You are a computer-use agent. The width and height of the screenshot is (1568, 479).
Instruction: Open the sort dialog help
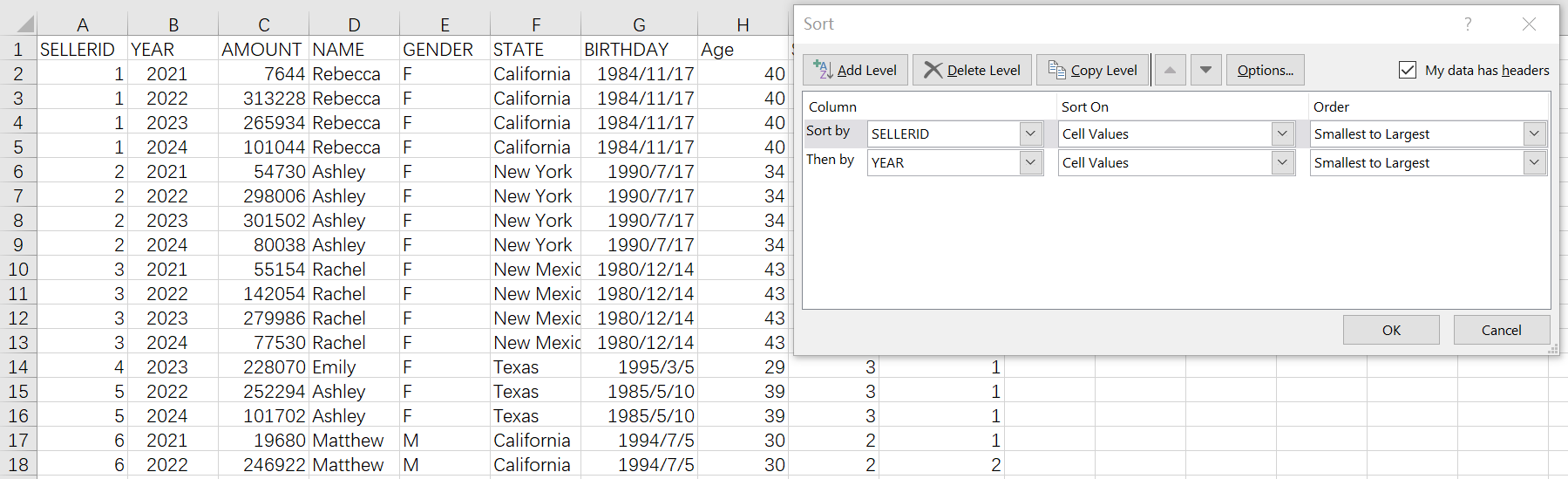[1468, 24]
